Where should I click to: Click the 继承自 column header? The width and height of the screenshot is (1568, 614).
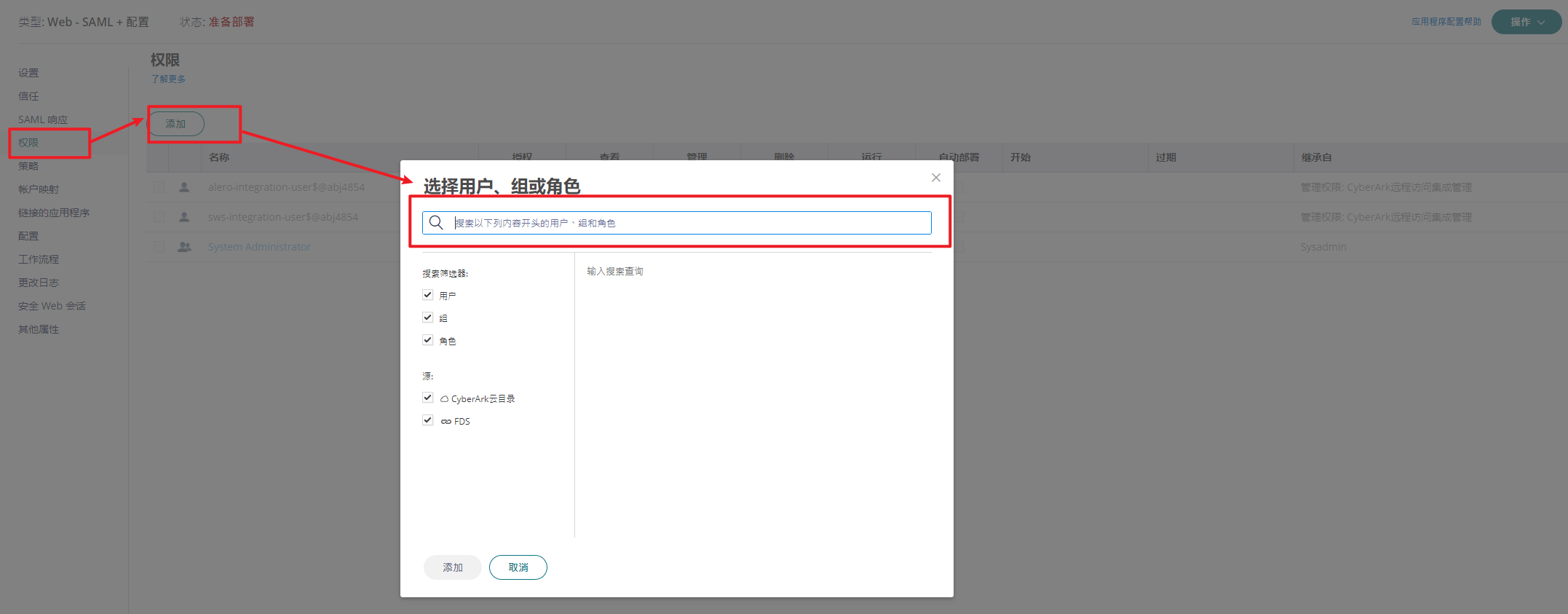pos(1317,157)
